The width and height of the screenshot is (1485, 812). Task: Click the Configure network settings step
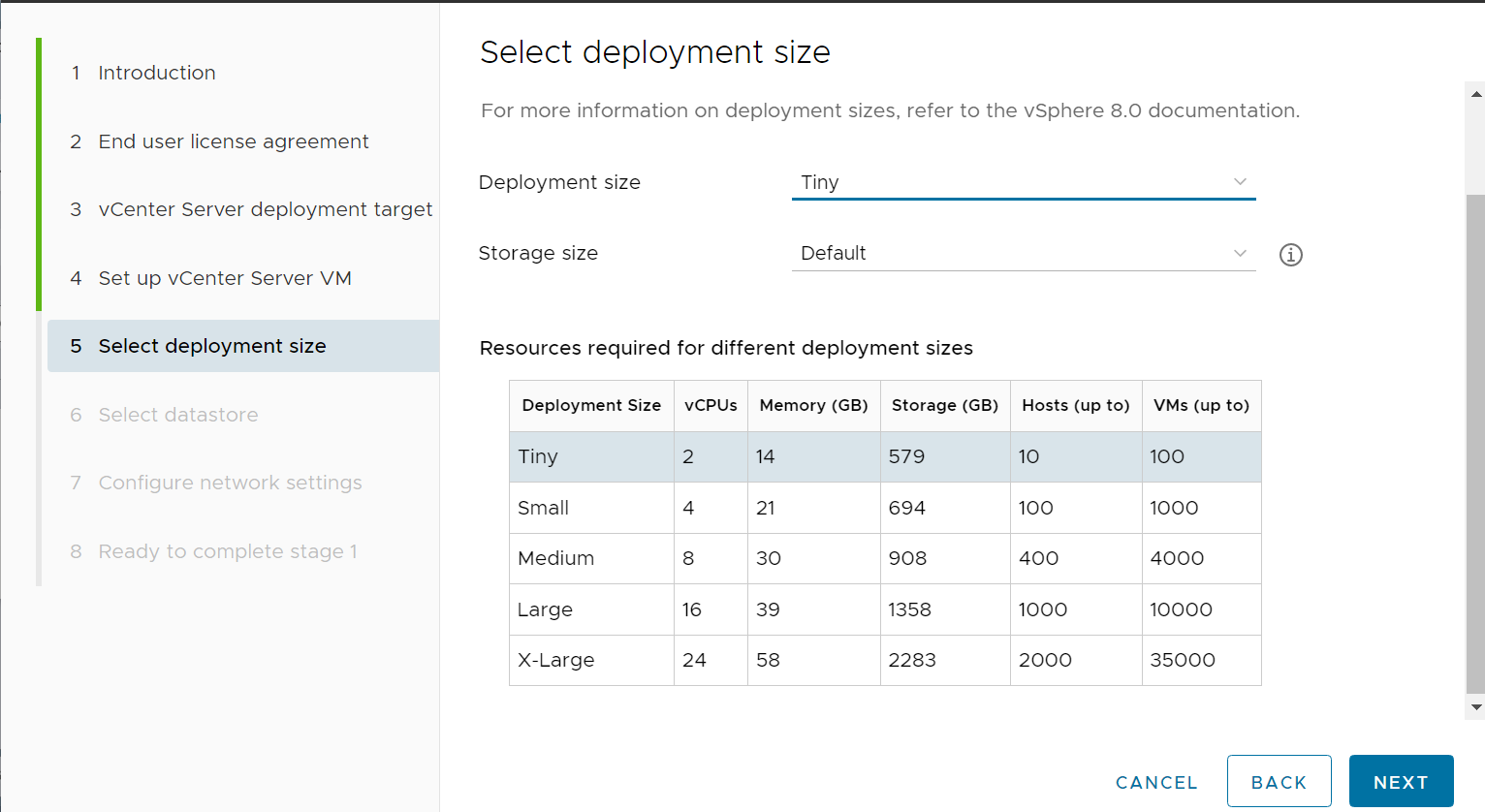[230, 483]
